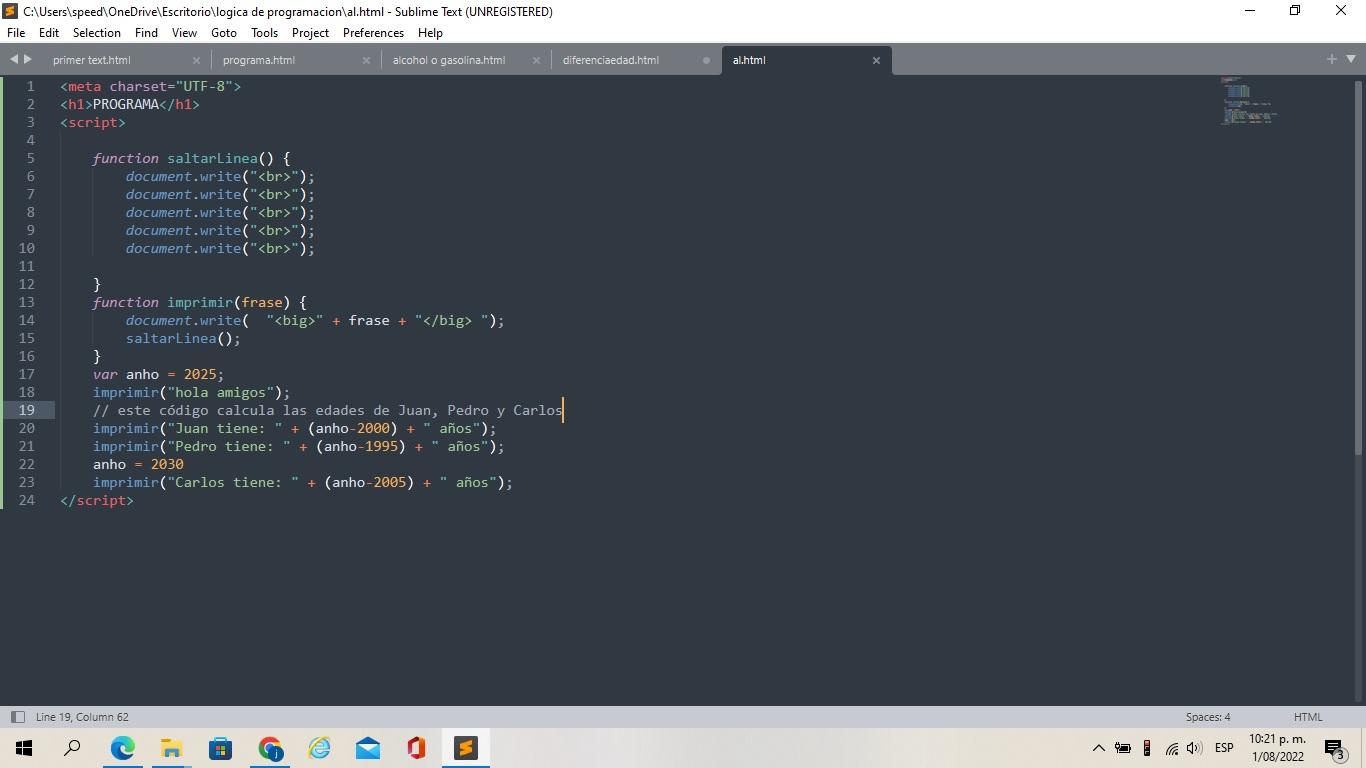The width and height of the screenshot is (1366, 768).
Task: Add a new tab with plus icon
Action: click(x=1332, y=60)
